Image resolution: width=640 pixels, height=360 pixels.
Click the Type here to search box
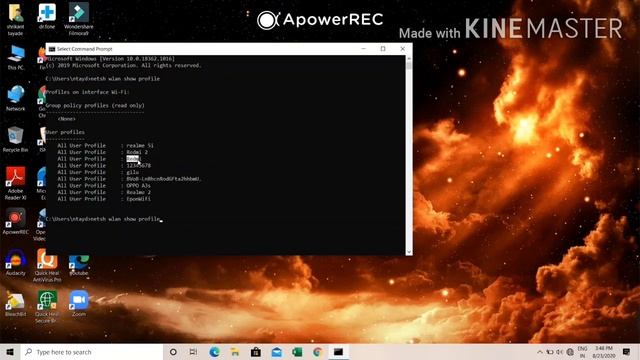point(92,352)
